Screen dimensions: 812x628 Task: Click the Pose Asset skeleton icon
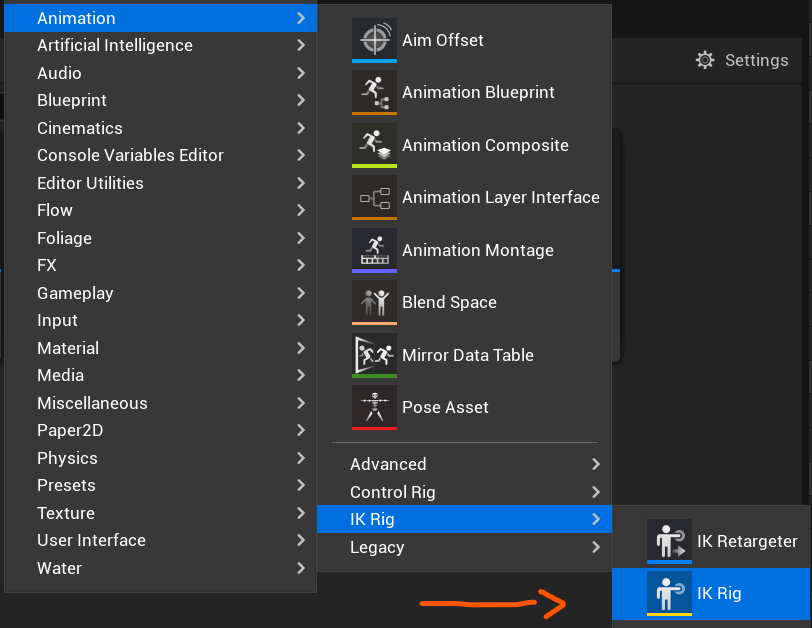(x=374, y=407)
